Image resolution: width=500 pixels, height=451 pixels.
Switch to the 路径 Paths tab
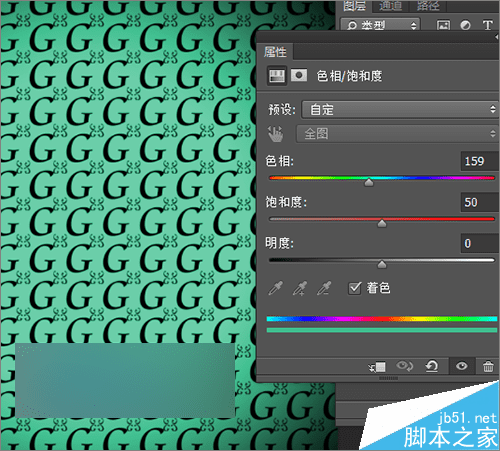428,6
